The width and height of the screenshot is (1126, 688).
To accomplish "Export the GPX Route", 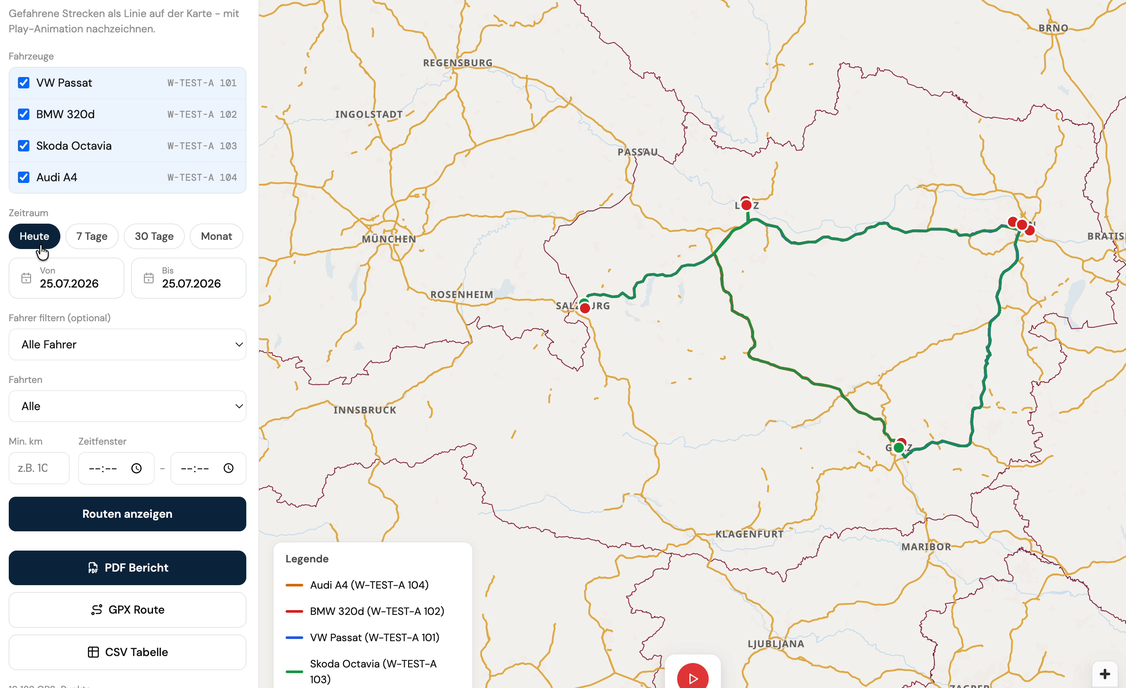I will pyautogui.click(x=127, y=610).
